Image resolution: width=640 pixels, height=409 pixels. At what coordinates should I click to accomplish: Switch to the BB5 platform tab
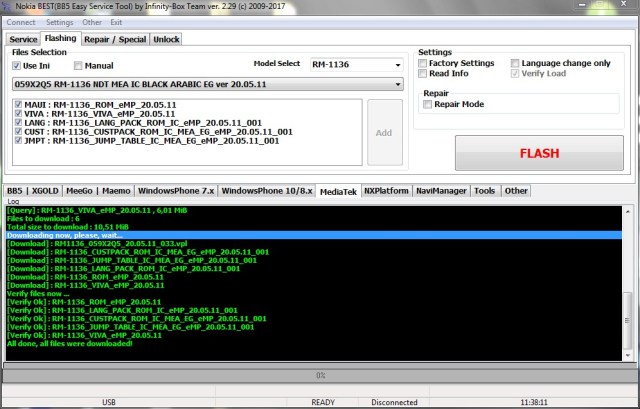15,190
